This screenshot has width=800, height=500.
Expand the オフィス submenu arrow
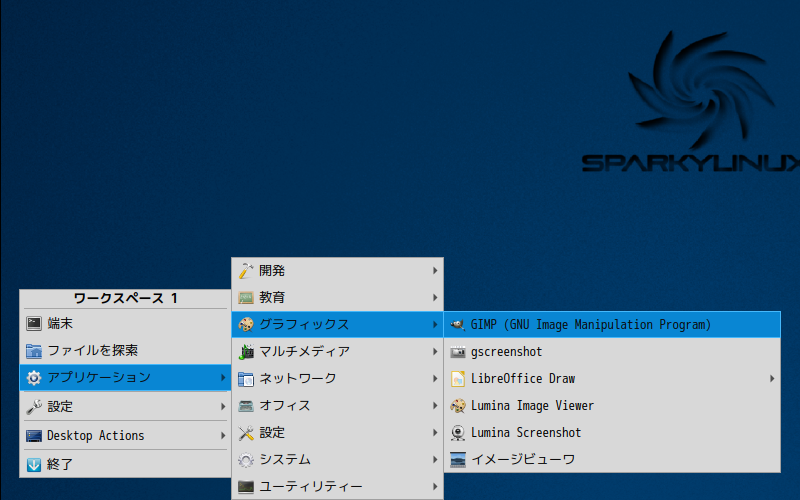435,406
